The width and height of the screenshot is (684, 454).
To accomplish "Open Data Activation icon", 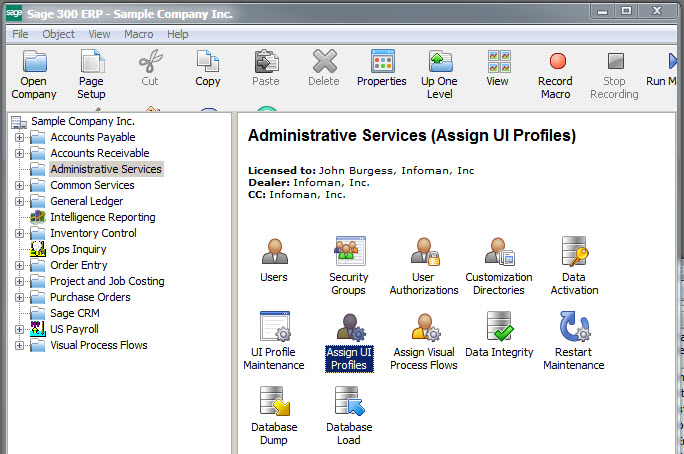I will click(x=574, y=266).
